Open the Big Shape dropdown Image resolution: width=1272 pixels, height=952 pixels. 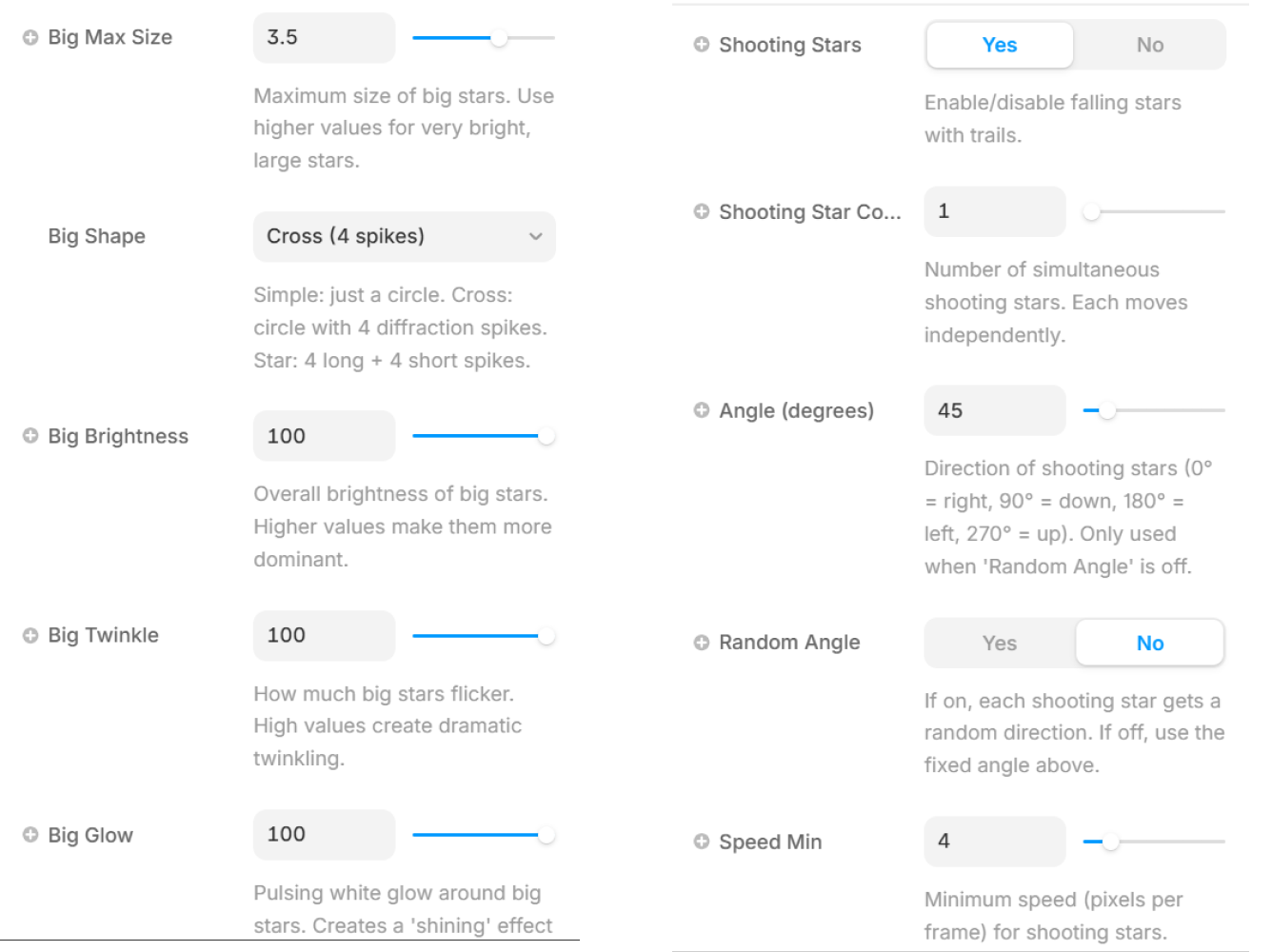point(404,236)
